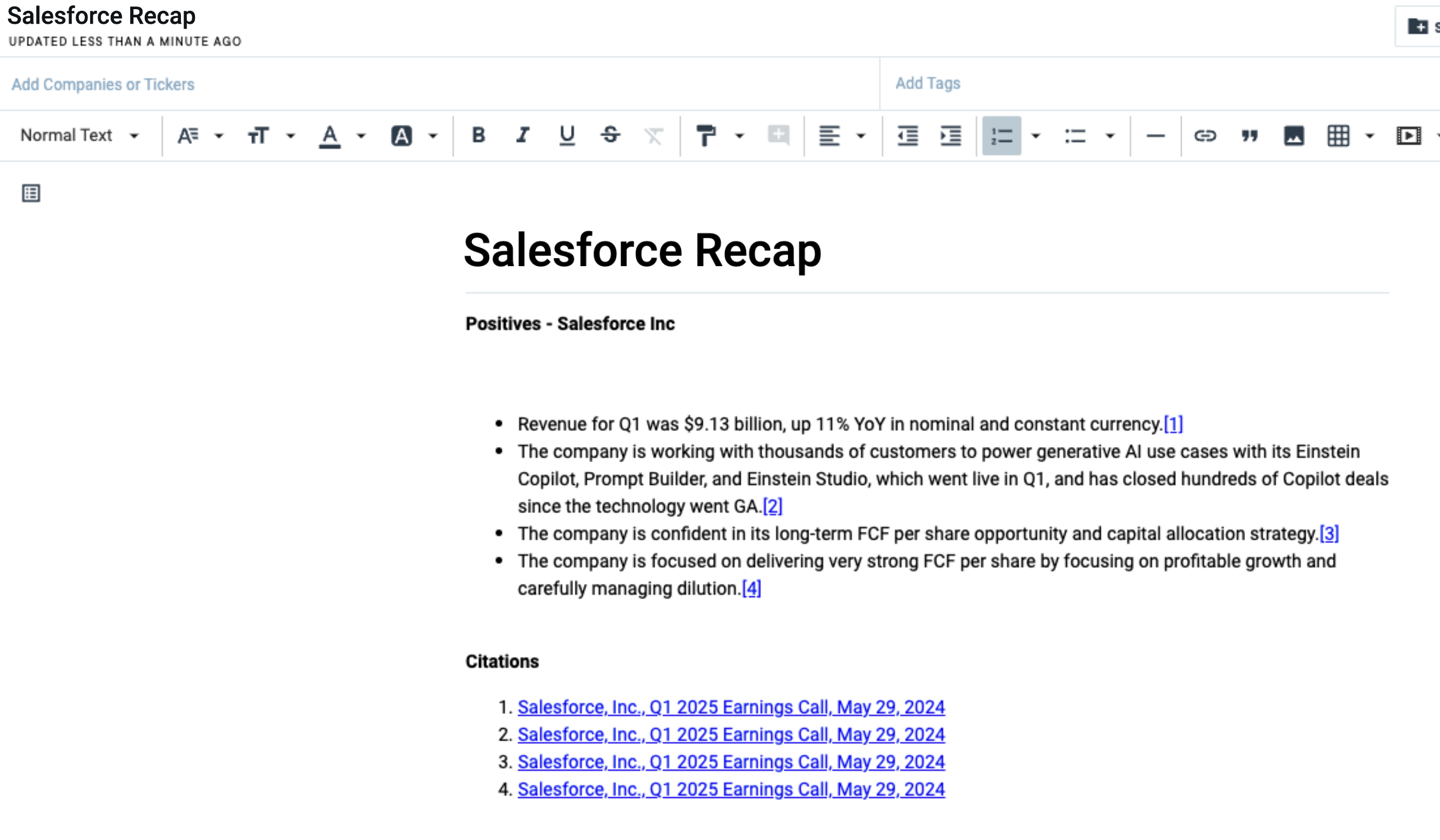The image size is (1440, 840).
Task: Click the block quote icon
Action: click(1250, 136)
